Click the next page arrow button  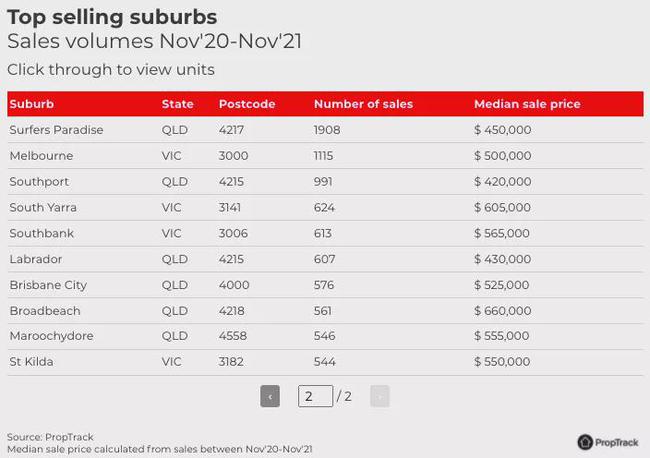[x=380, y=396]
